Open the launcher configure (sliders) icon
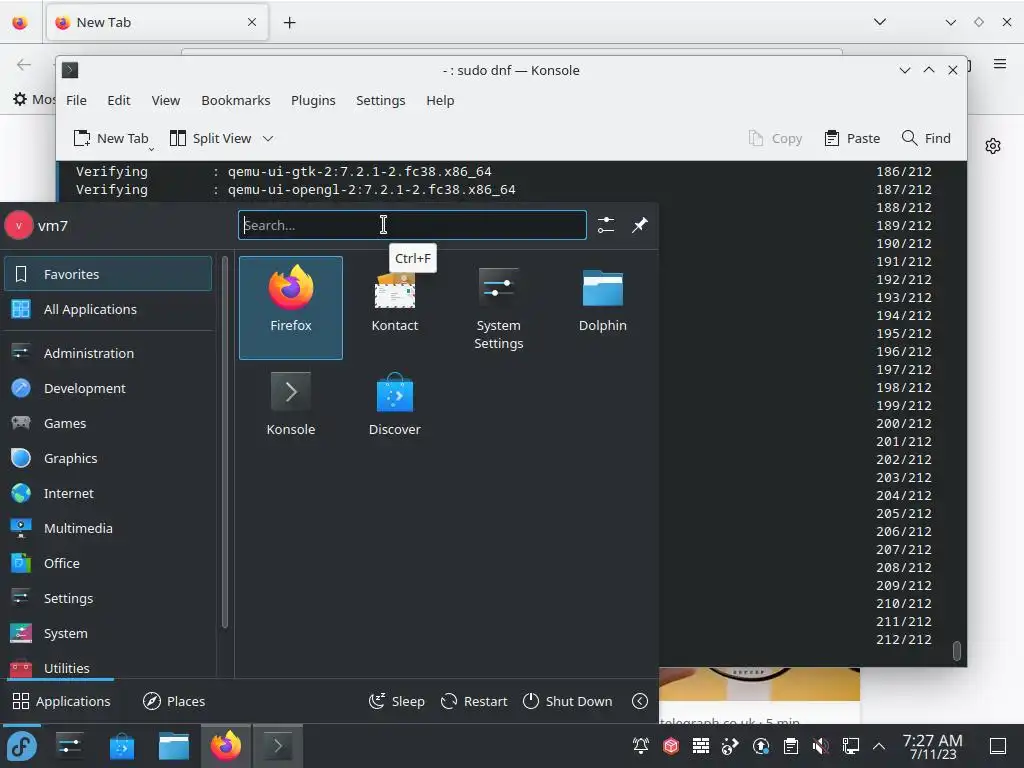Viewport: 1024px width, 768px height. coord(606,225)
